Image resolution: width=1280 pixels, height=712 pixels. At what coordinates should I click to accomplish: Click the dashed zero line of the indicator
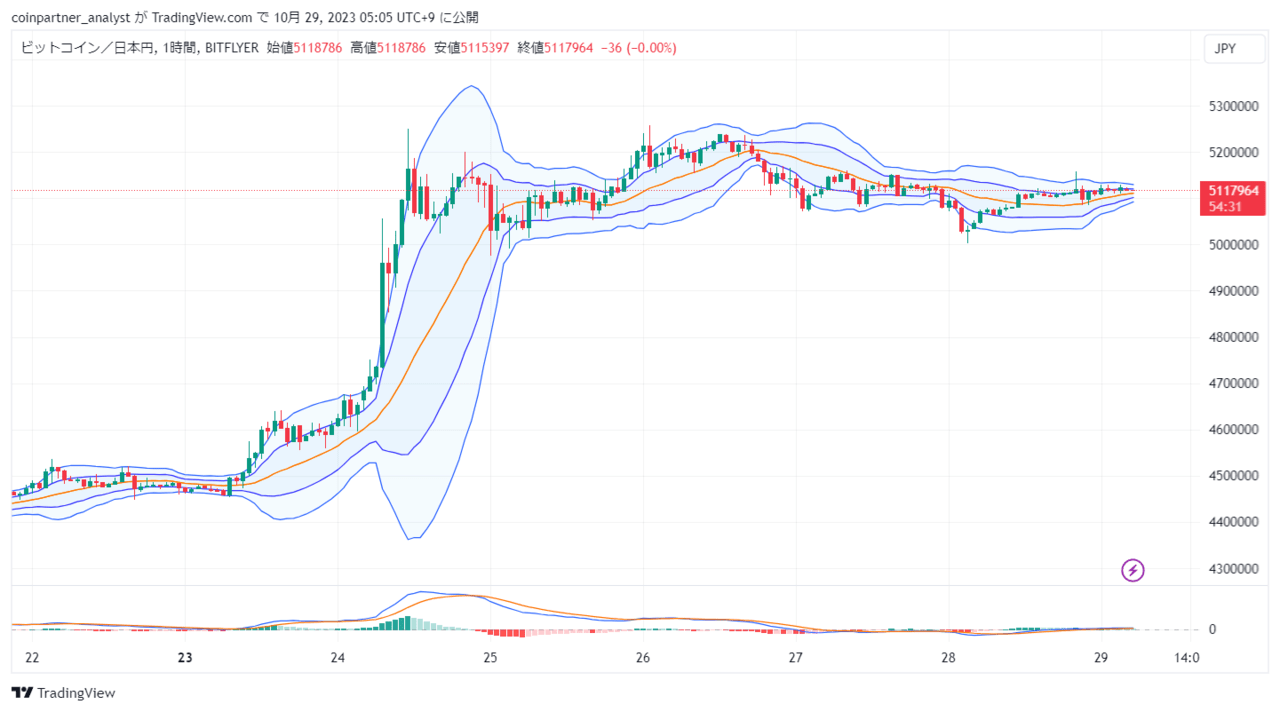click(x=1160, y=629)
